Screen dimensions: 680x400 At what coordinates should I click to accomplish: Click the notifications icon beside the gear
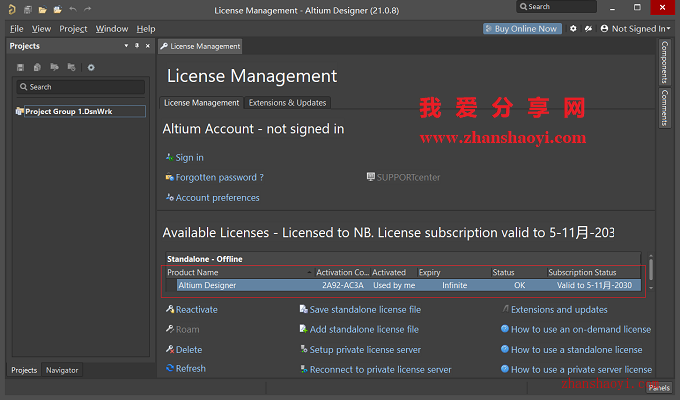tap(588, 29)
